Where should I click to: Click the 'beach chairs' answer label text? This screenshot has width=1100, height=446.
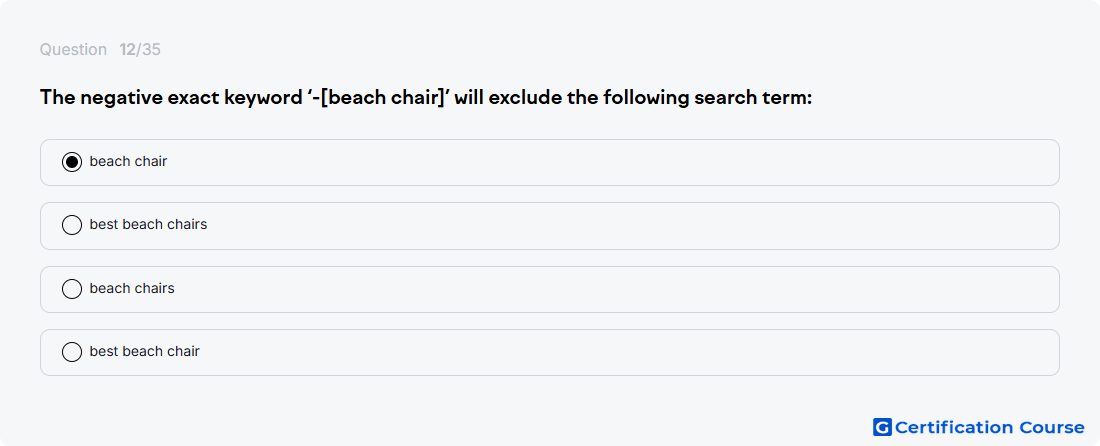pos(132,289)
